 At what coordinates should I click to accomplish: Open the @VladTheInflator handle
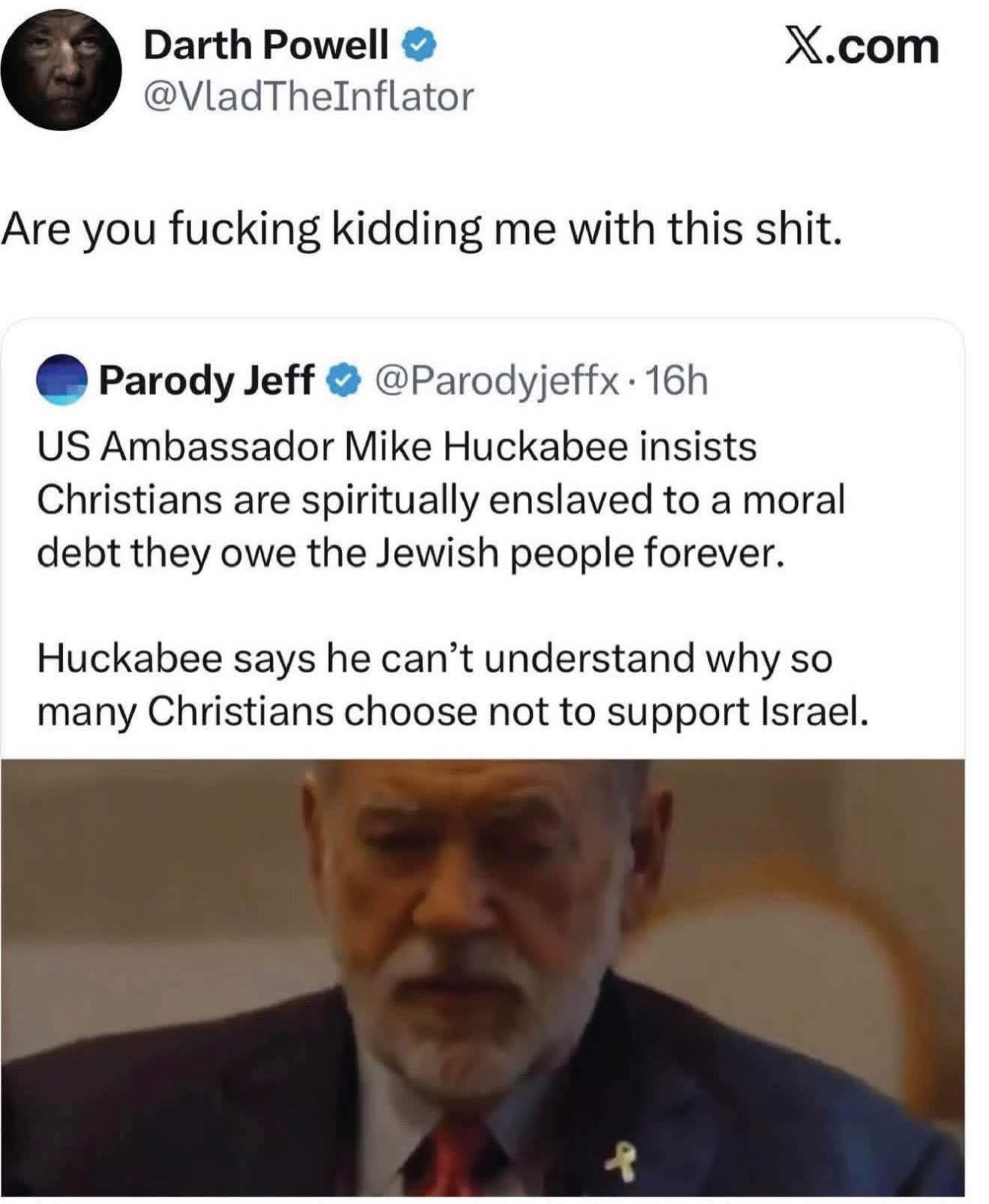pos(308,96)
